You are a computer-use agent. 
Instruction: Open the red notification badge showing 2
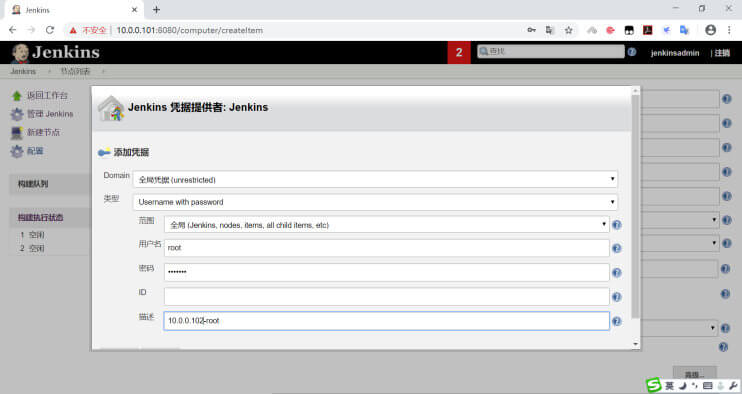click(459, 53)
